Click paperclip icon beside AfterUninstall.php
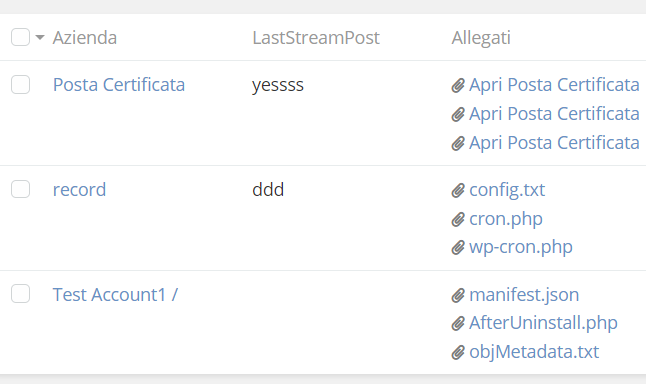 pos(458,323)
